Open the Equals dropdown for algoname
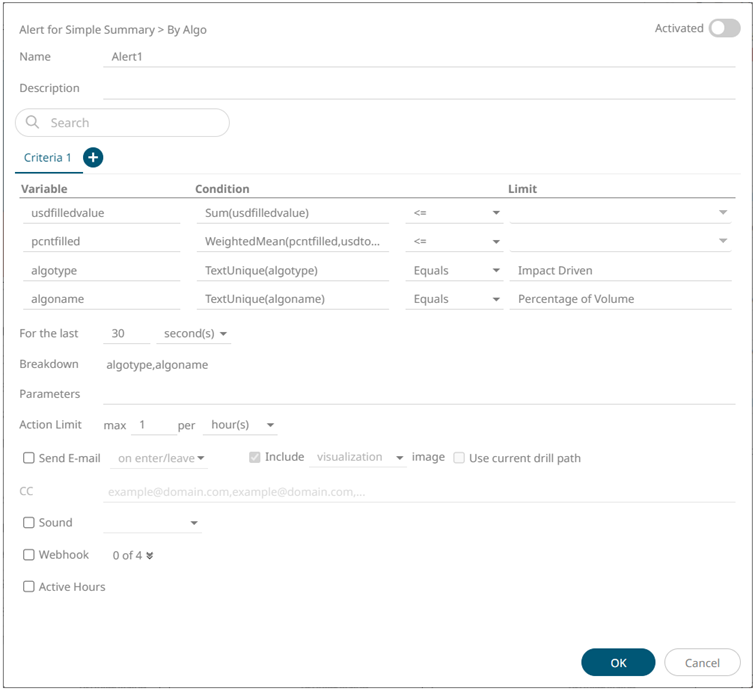755x691 pixels. click(x=456, y=299)
